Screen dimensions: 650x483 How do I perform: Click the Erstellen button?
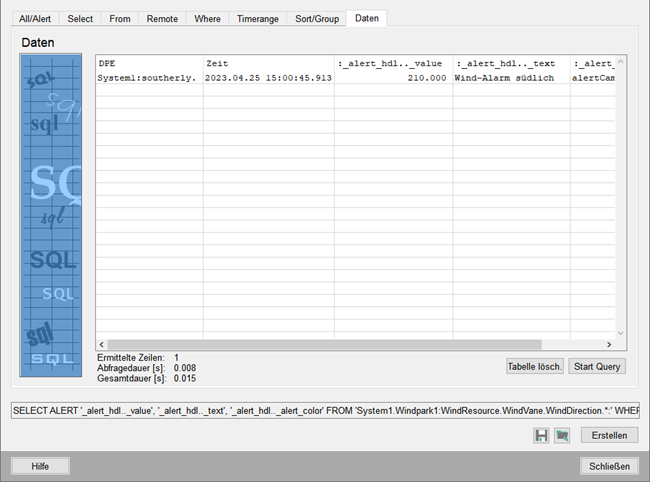click(x=609, y=435)
